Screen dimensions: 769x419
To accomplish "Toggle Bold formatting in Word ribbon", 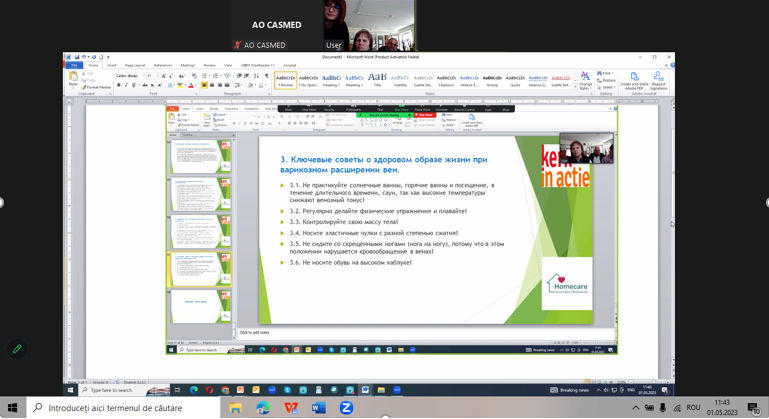I will (x=119, y=86).
